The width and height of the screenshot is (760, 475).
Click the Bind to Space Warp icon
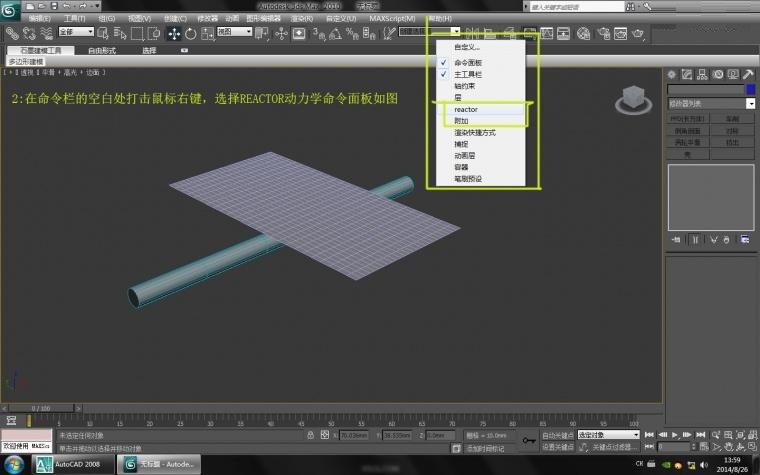pos(46,33)
